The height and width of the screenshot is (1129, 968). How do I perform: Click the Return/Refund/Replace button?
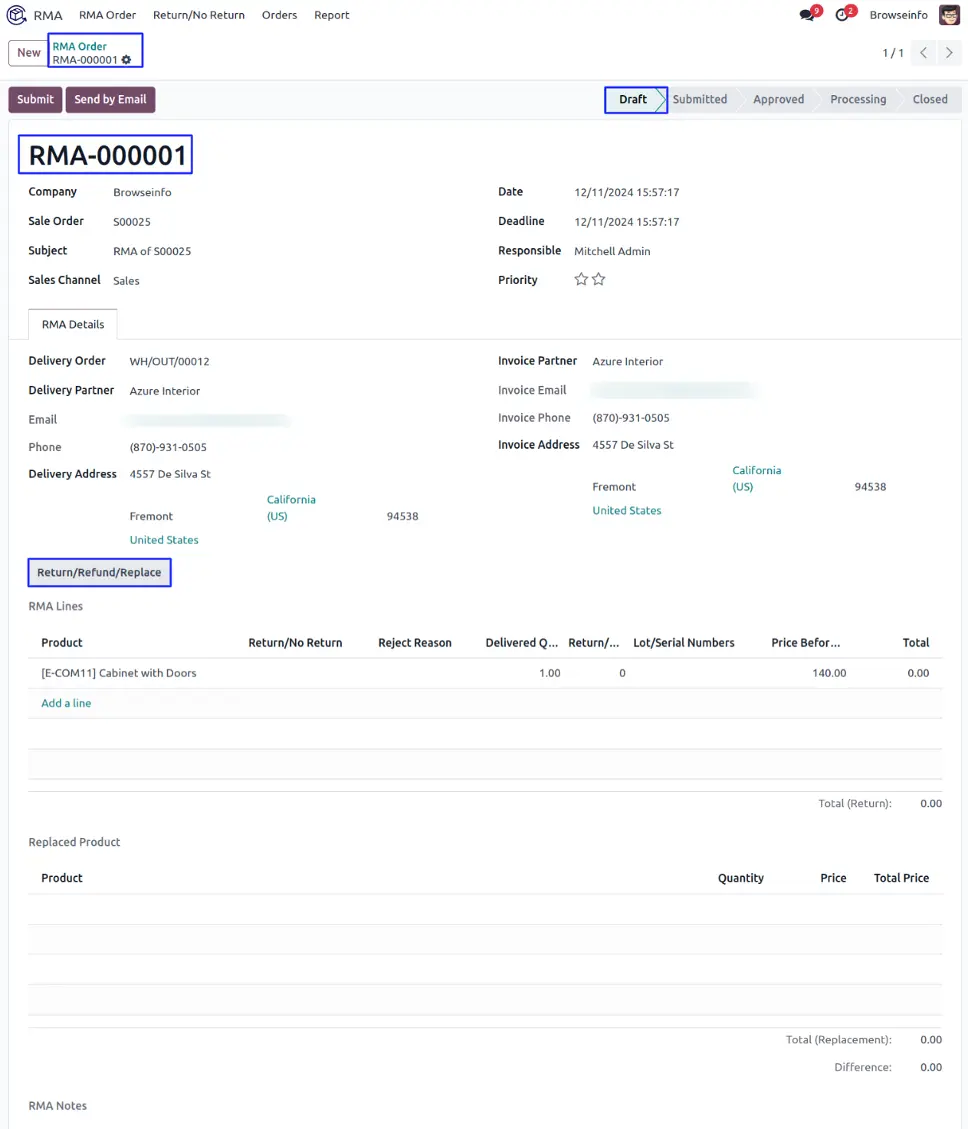(x=99, y=573)
